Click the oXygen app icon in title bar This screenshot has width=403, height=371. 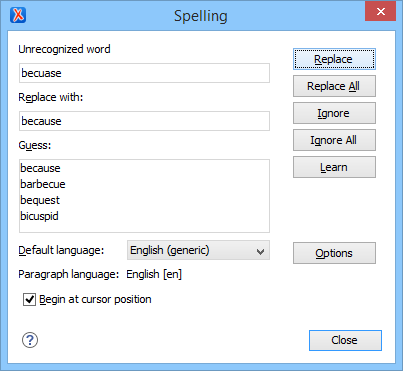[18, 15]
